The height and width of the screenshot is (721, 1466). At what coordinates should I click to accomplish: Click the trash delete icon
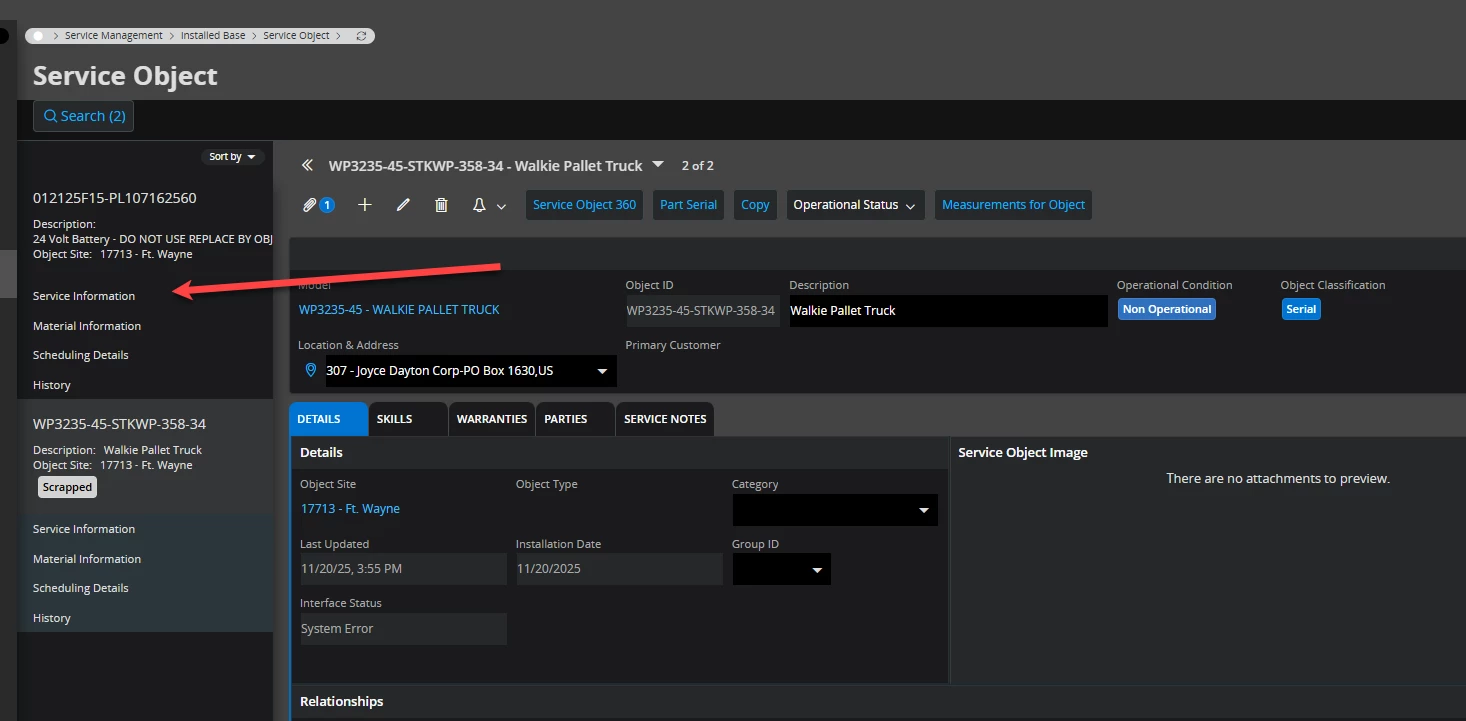tap(441, 205)
